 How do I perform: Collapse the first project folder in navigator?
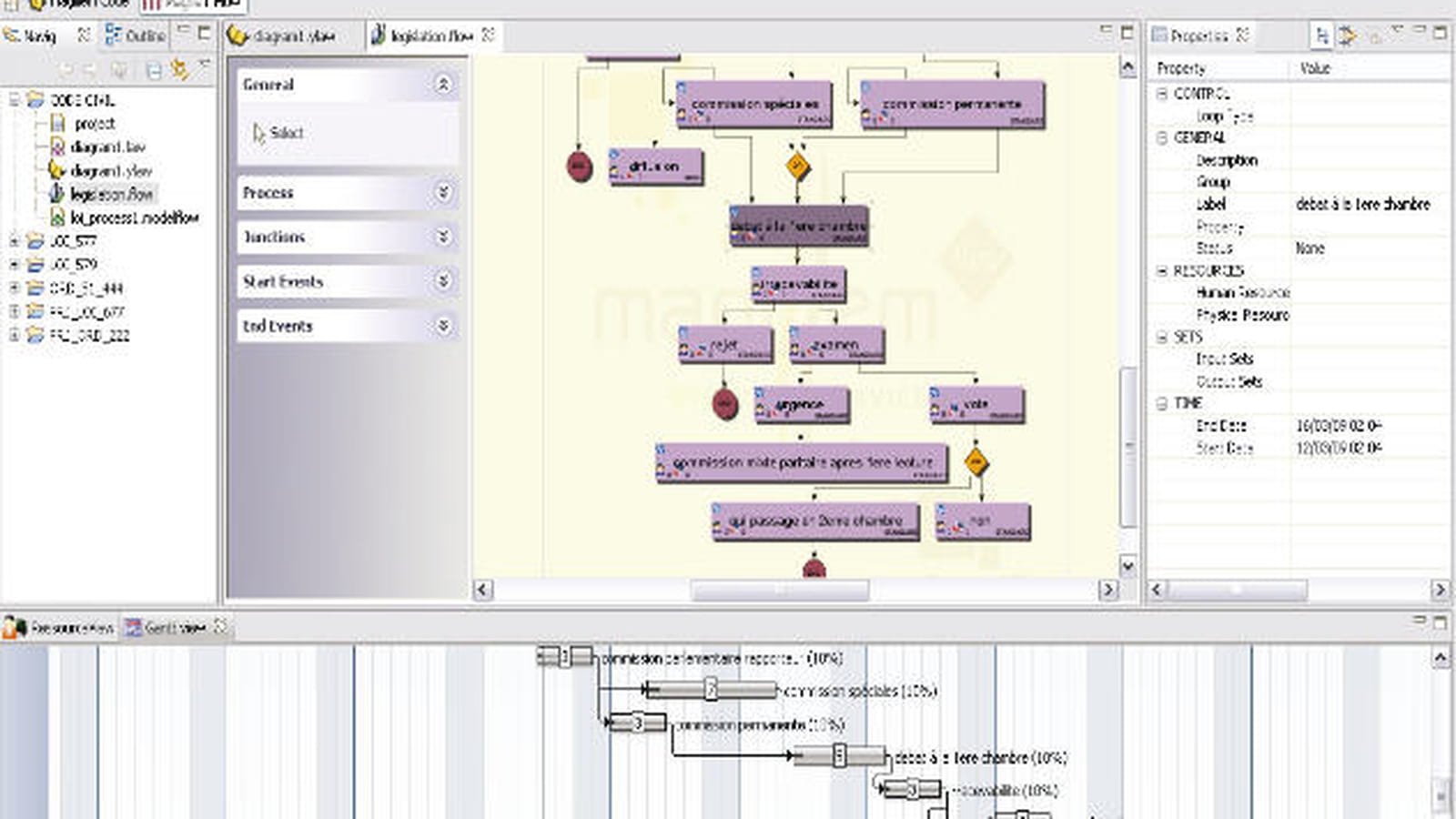coord(14,99)
